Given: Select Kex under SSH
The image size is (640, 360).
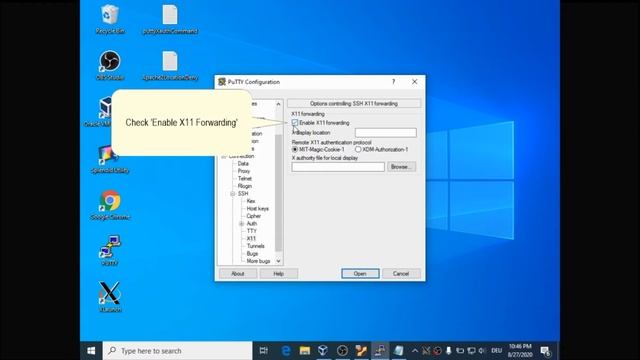Looking at the screenshot, I should pos(251,201).
